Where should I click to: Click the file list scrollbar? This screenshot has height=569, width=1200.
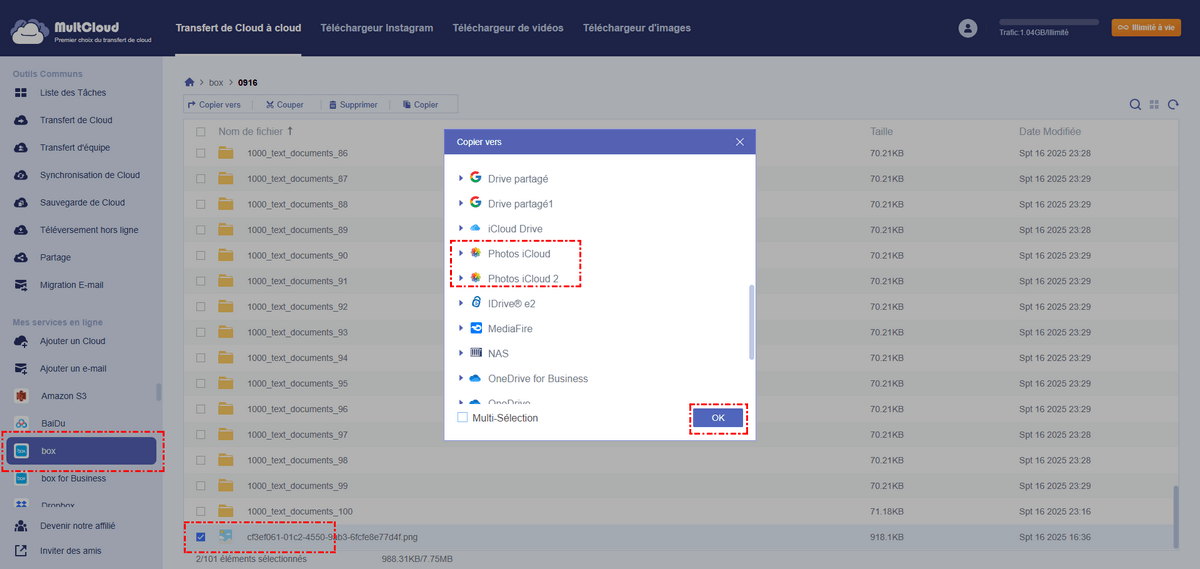[x=1176, y=519]
